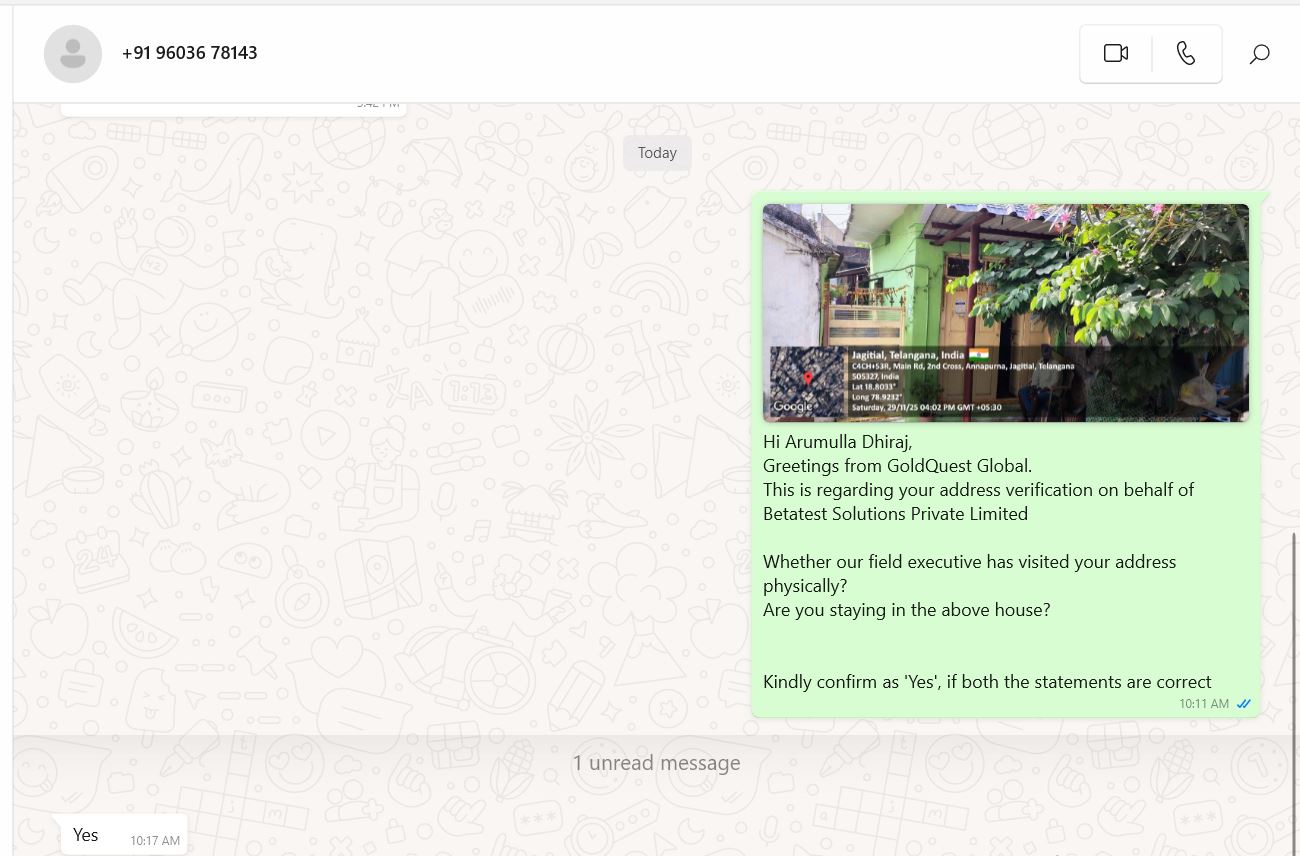
Task: Click the Today date chip
Action: coord(657,153)
